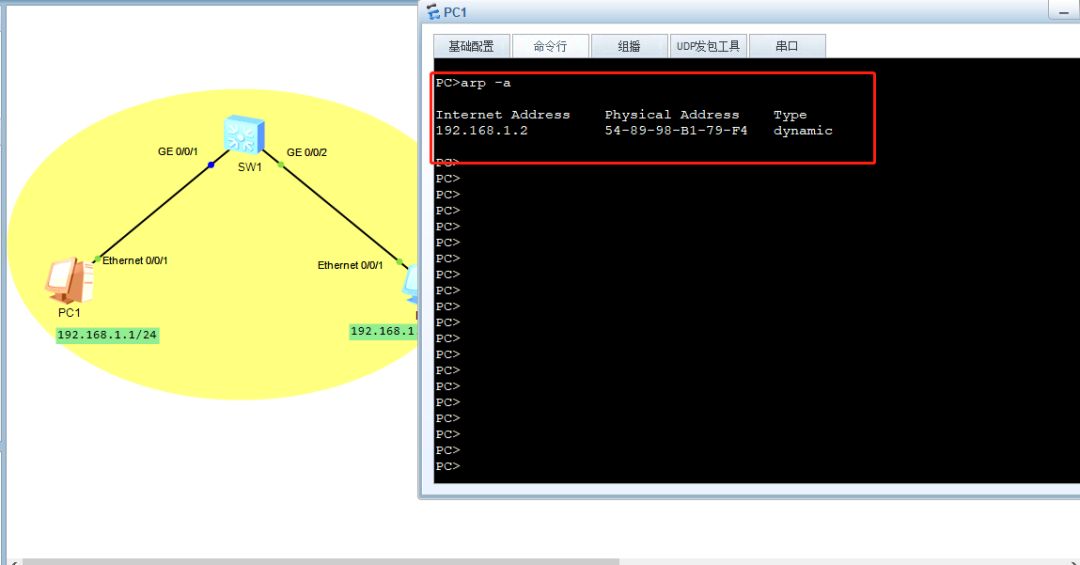The width and height of the screenshot is (1080, 565).
Task: Click PC1's Ethernet 0/0/1 port dot
Action: click(x=97, y=259)
